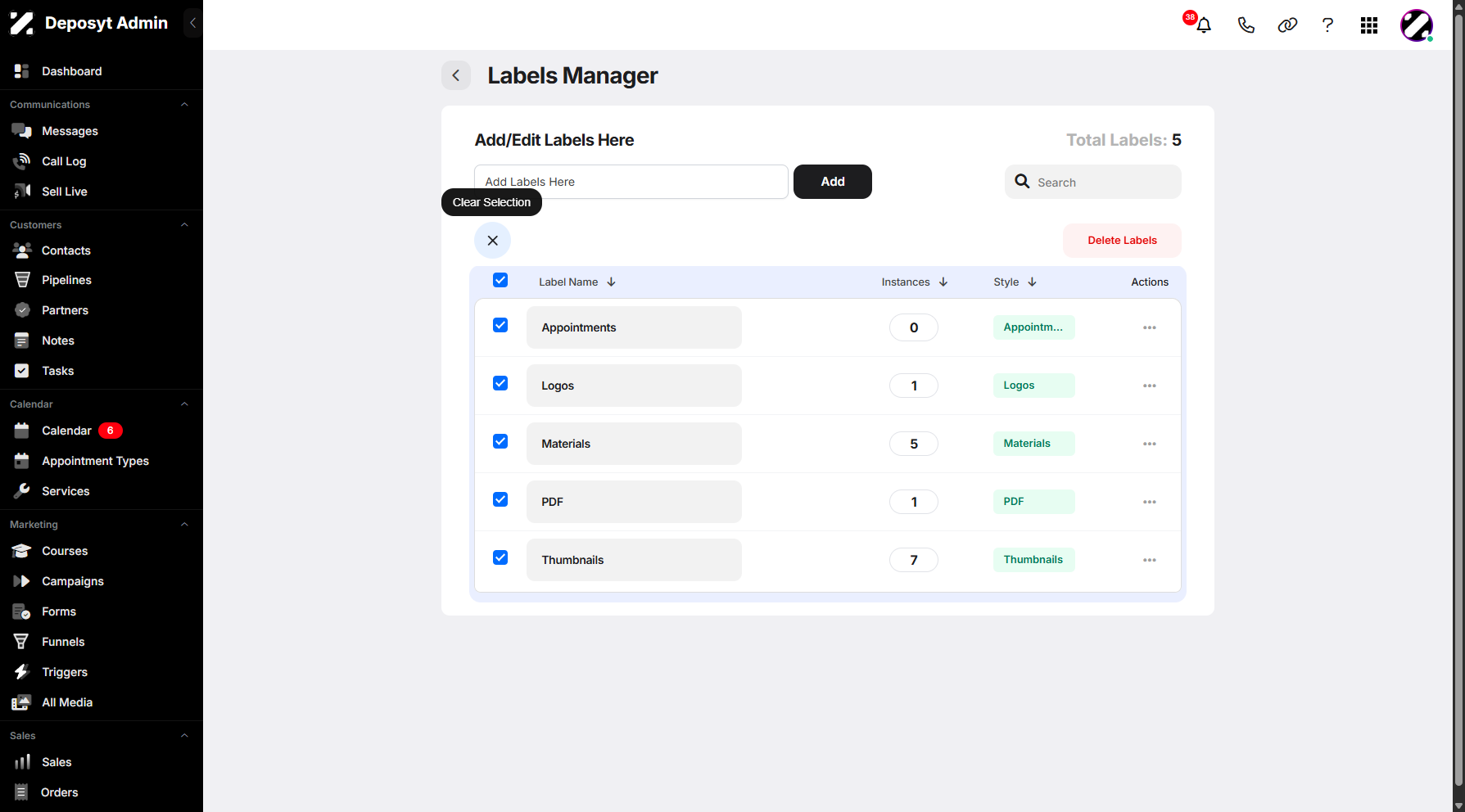Click the Deposyt logo icon
This screenshot has height=812, width=1465.
[x=22, y=23]
